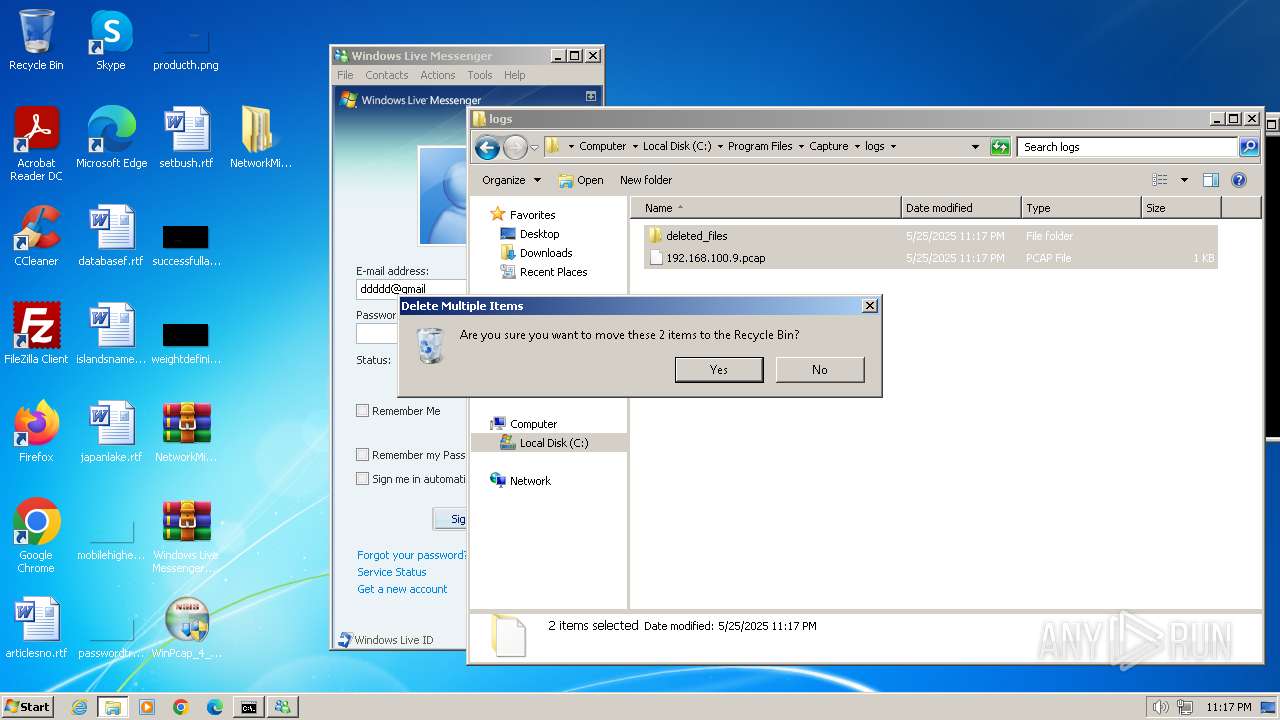Sort by Size column header
Image resolution: width=1280 pixels, height=720 pixels.
click(1181, 208)
